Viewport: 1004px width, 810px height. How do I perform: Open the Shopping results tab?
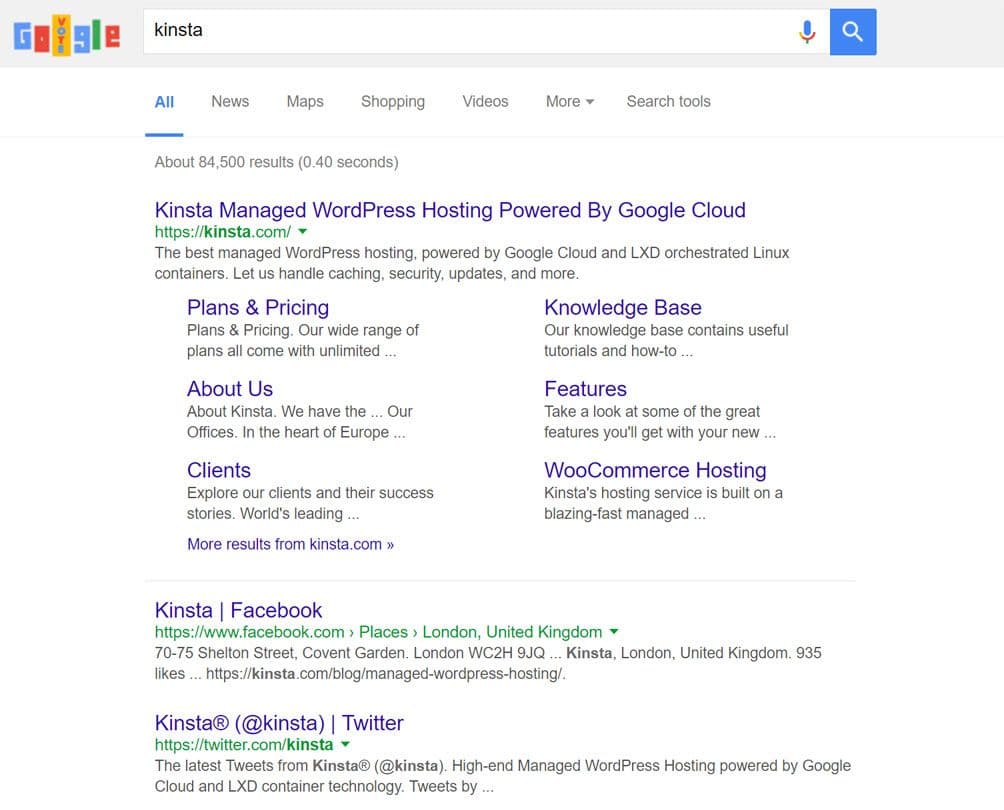pyautogui.click(x=393, y=101)
